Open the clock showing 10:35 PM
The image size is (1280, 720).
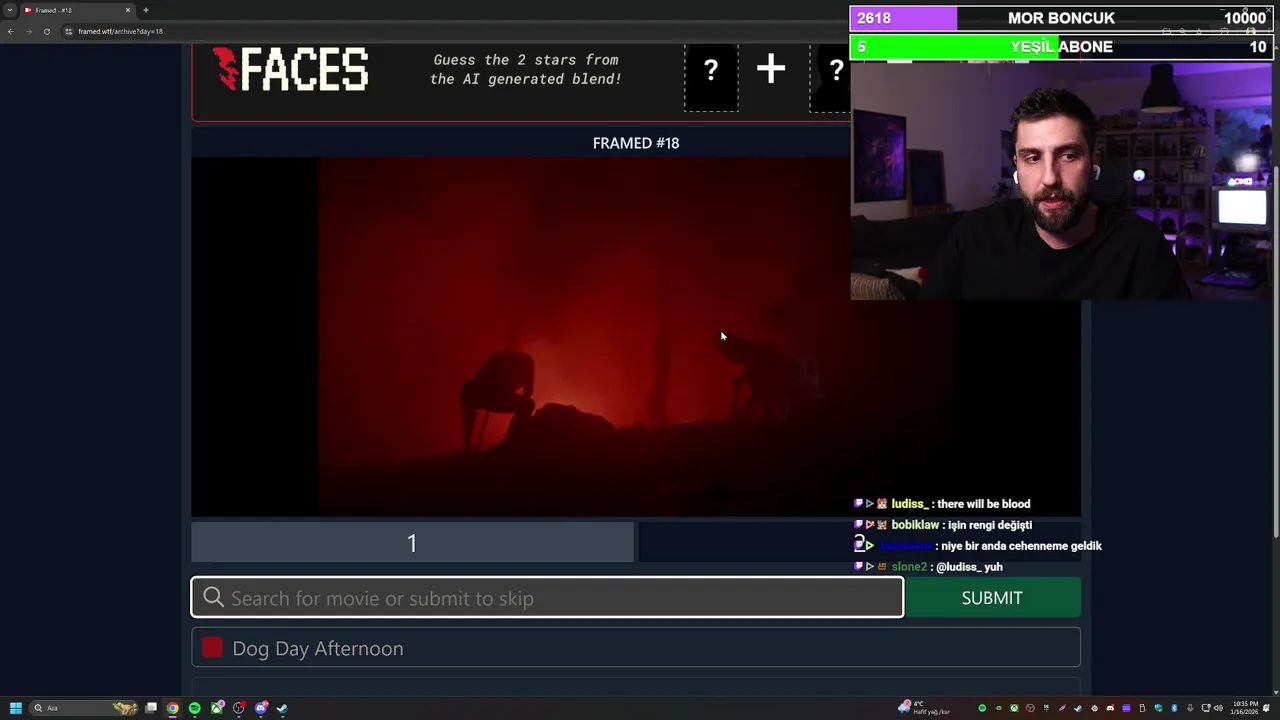[1245, 707]
